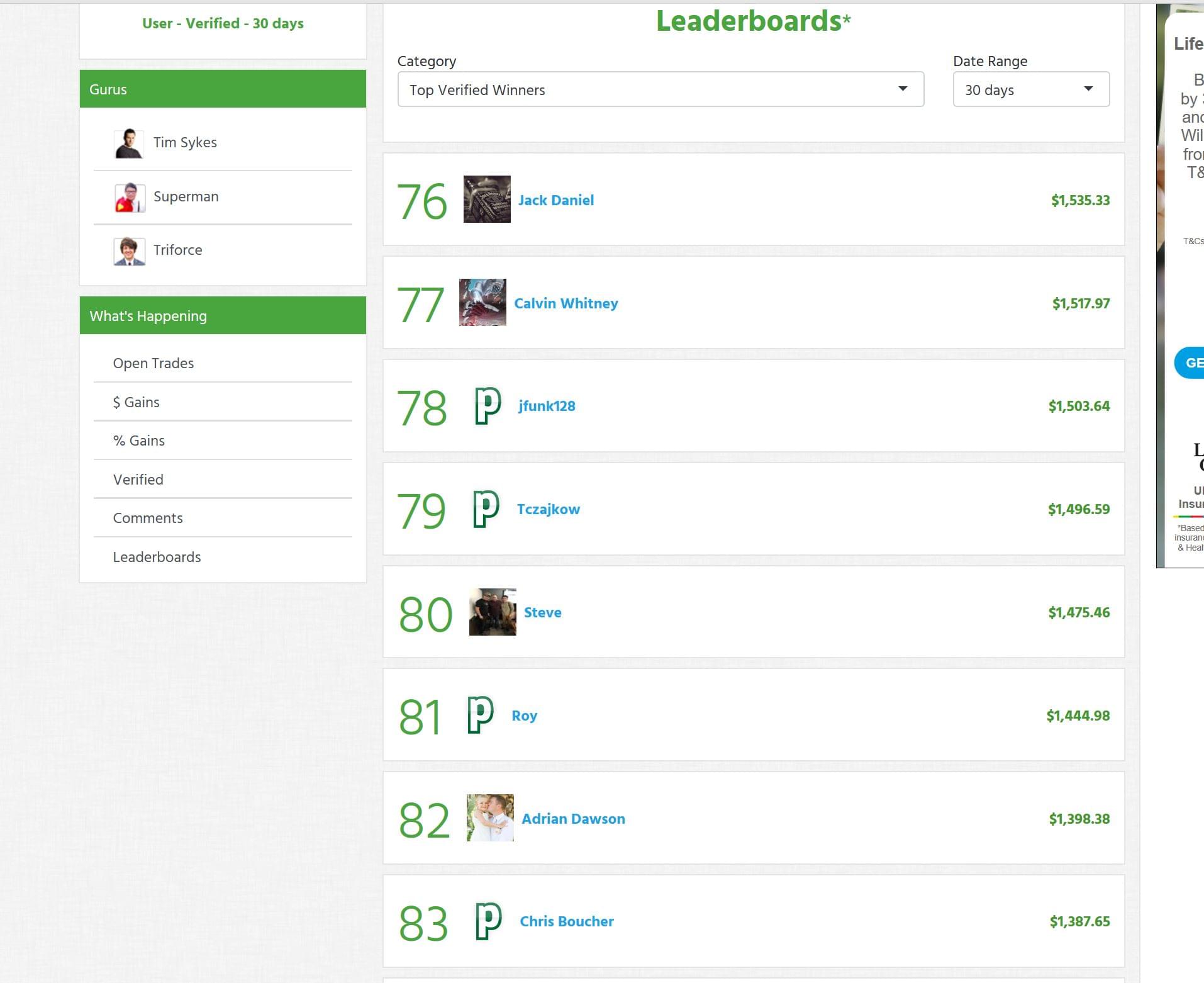Go to $ Gains section
Image resolution: width=1204 pixels, height=983 pixels.
click(x=137, y=403)
